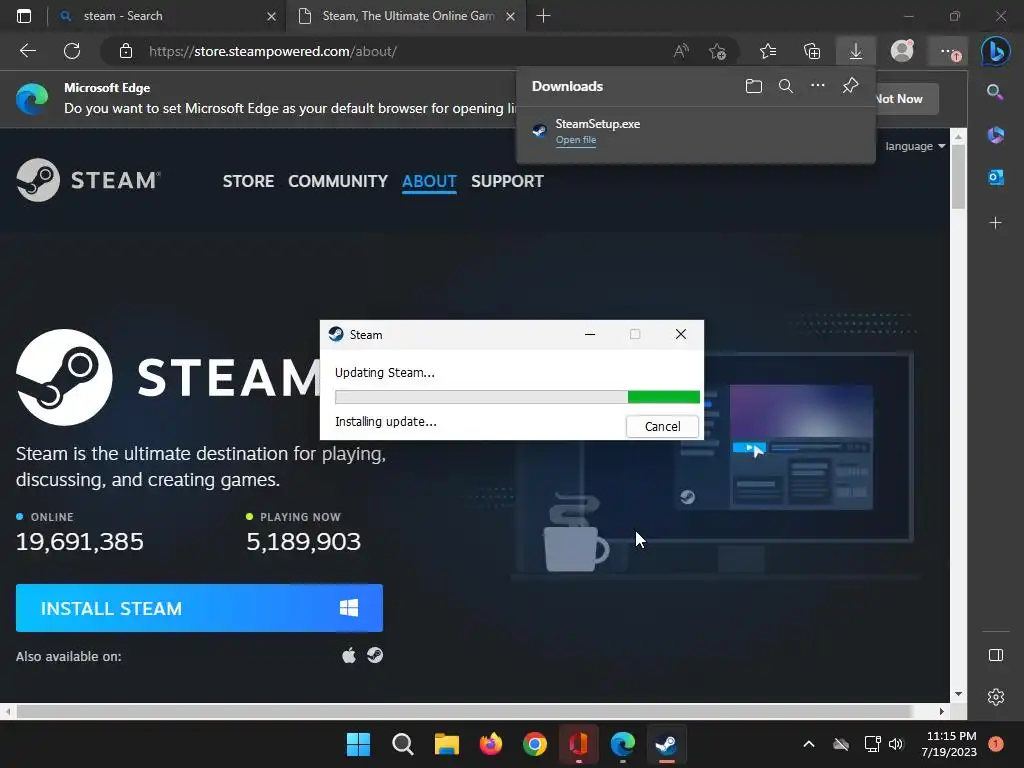Screen dimensions: 1024x768
Task: Close the 'steam - Search' tab
Action: pyautogui.click(x=272, y=16)
